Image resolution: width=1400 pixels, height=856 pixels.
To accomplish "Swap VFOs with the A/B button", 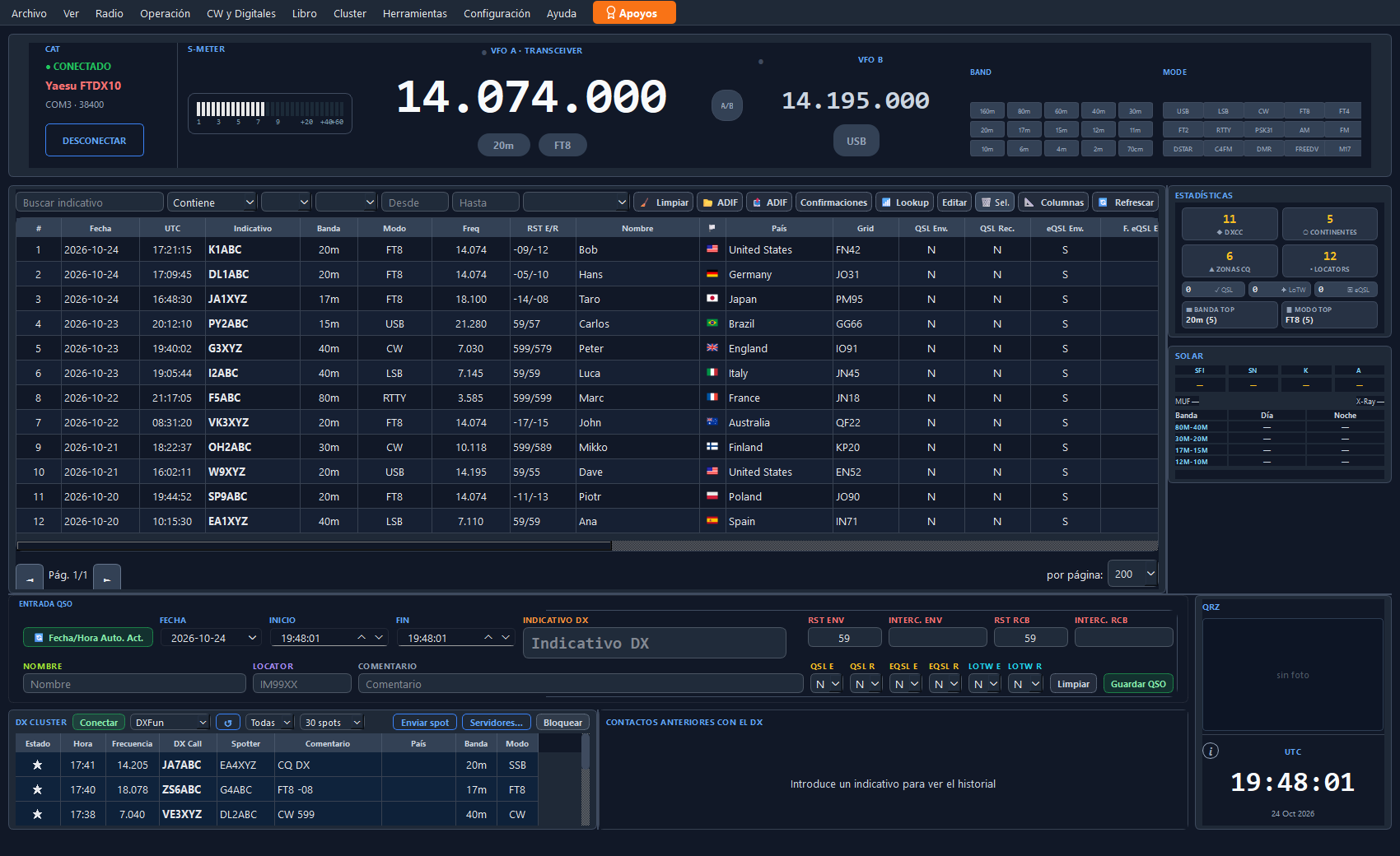I will tap(727, 105).
